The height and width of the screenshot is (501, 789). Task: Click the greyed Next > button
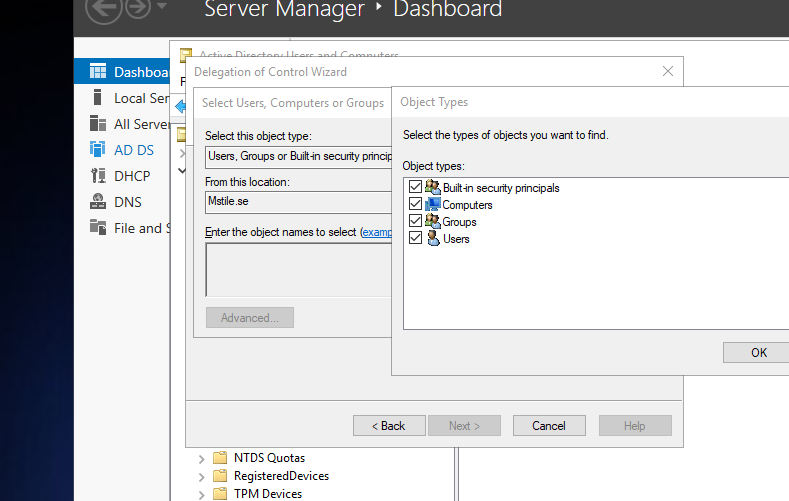point(464,426)
